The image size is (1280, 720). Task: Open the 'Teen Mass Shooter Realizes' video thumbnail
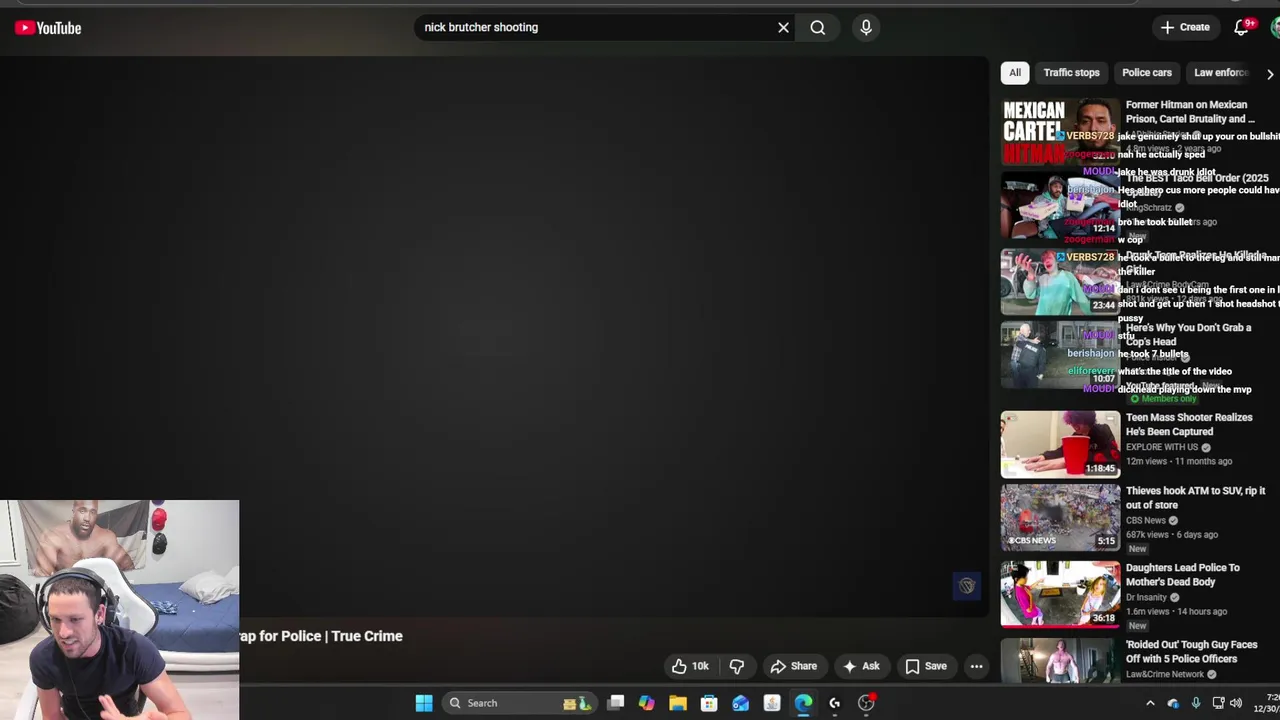tap(1060, 444)
